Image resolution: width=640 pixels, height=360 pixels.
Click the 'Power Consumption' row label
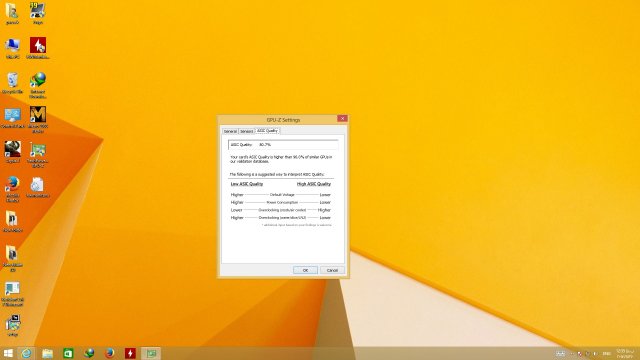pos(282,202)
